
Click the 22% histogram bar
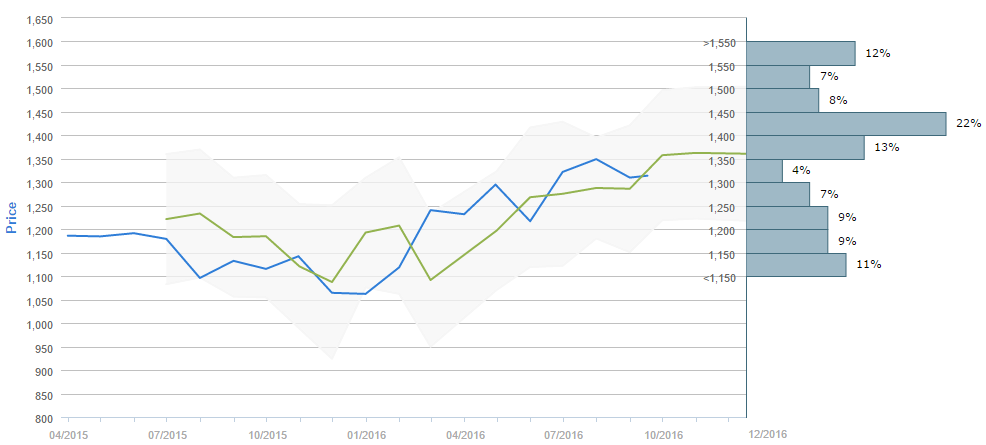click(846, 124)
